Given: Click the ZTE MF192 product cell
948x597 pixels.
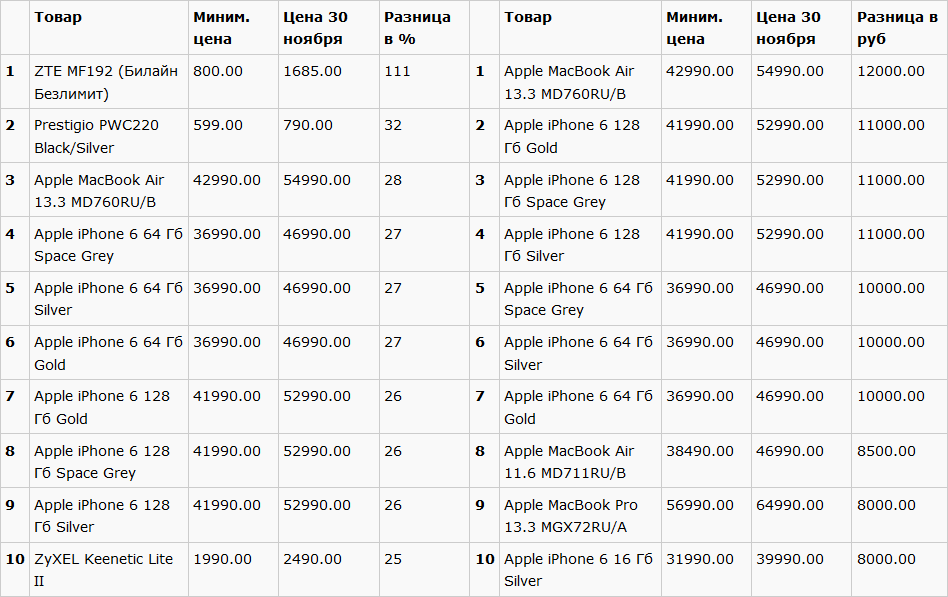Looking at the screenshot, I should (106, 82).
